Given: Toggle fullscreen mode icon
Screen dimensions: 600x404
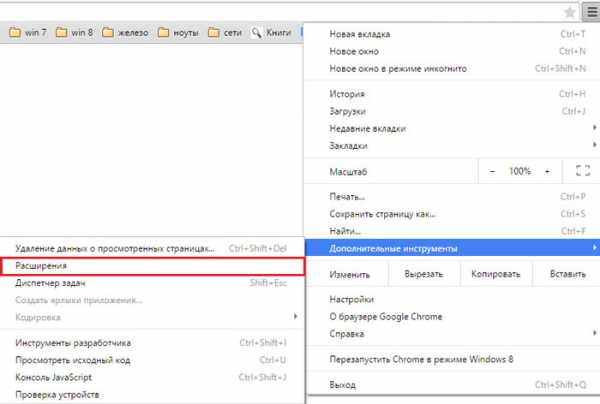Looking at the screenshot, I should click(583, 171).
